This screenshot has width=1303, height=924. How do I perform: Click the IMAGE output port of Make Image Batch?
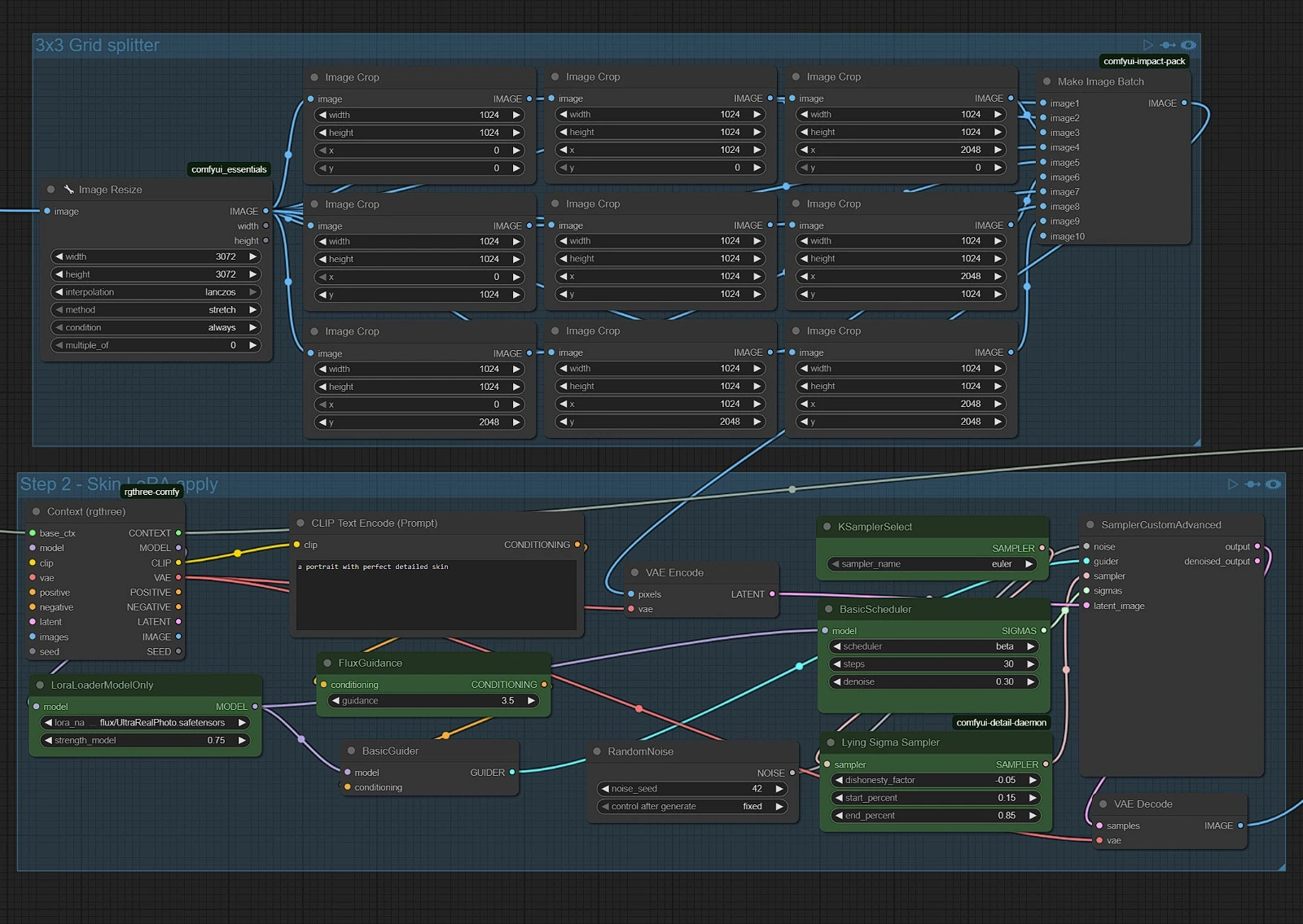pyautogui.click(x=1184, y=103)
